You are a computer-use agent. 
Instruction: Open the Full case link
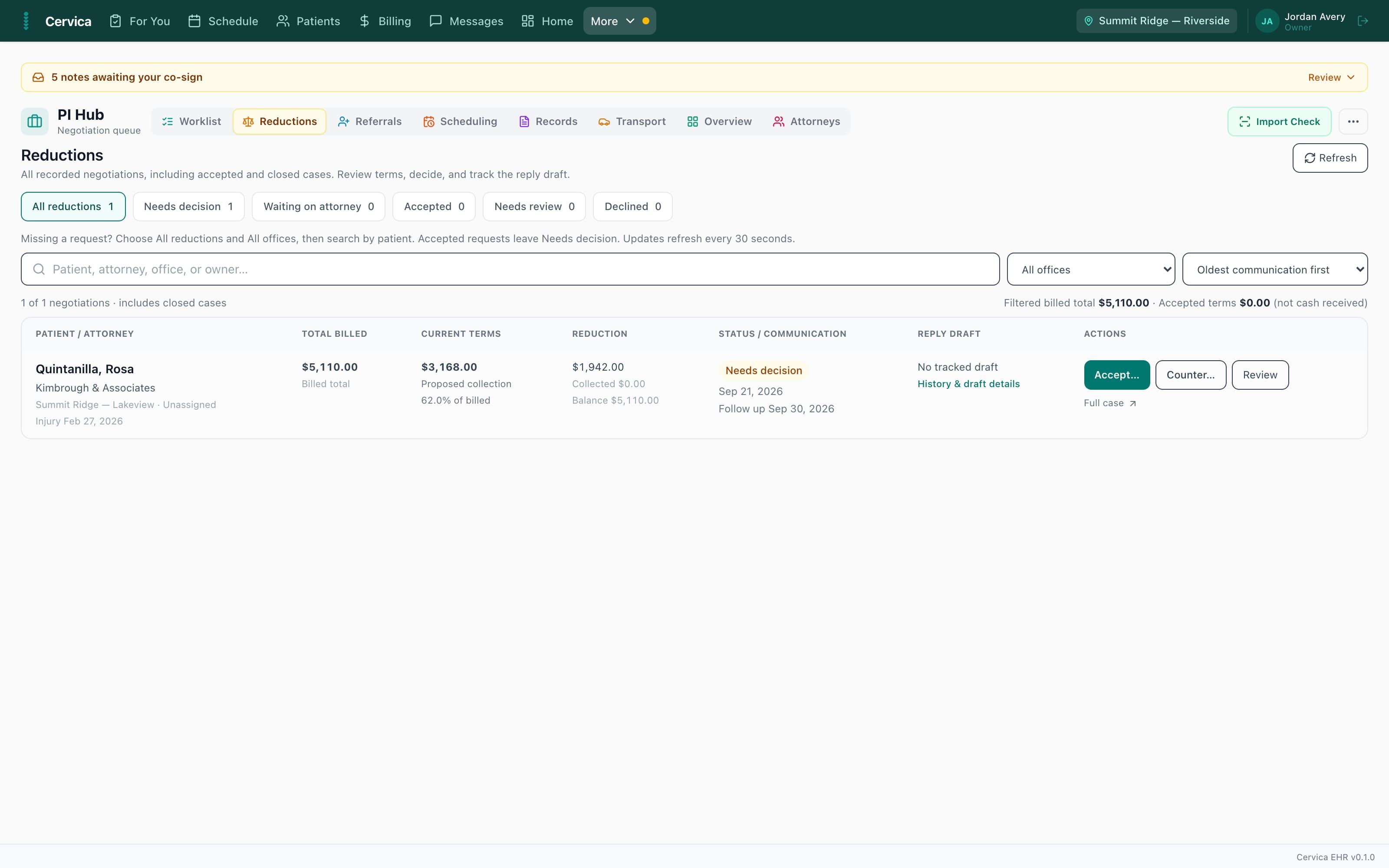click(x=1110, y=404)
